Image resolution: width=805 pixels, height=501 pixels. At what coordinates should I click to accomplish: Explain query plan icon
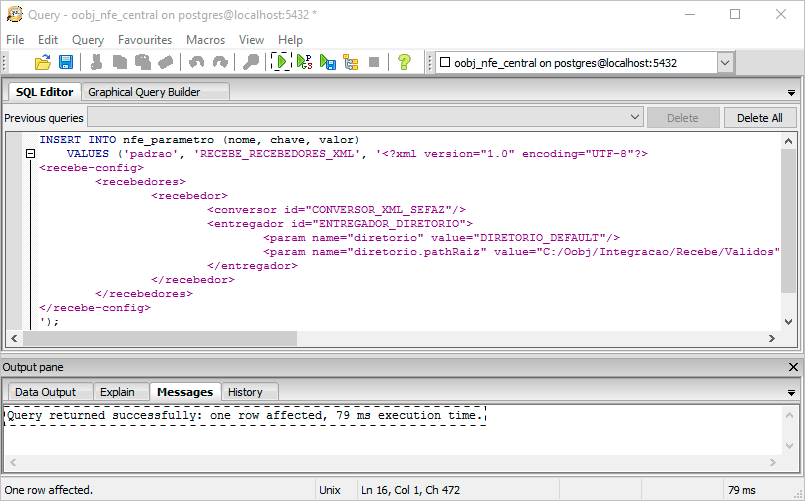click(x=351, y=63)
